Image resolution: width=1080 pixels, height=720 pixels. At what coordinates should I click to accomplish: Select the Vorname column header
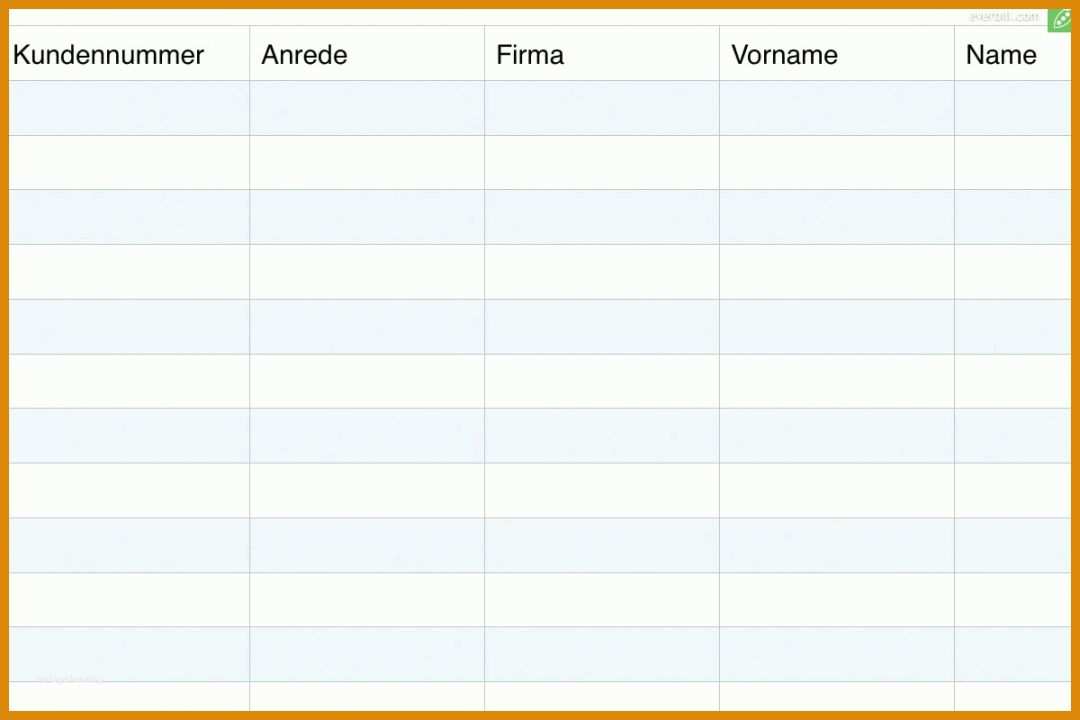(784, 55)
